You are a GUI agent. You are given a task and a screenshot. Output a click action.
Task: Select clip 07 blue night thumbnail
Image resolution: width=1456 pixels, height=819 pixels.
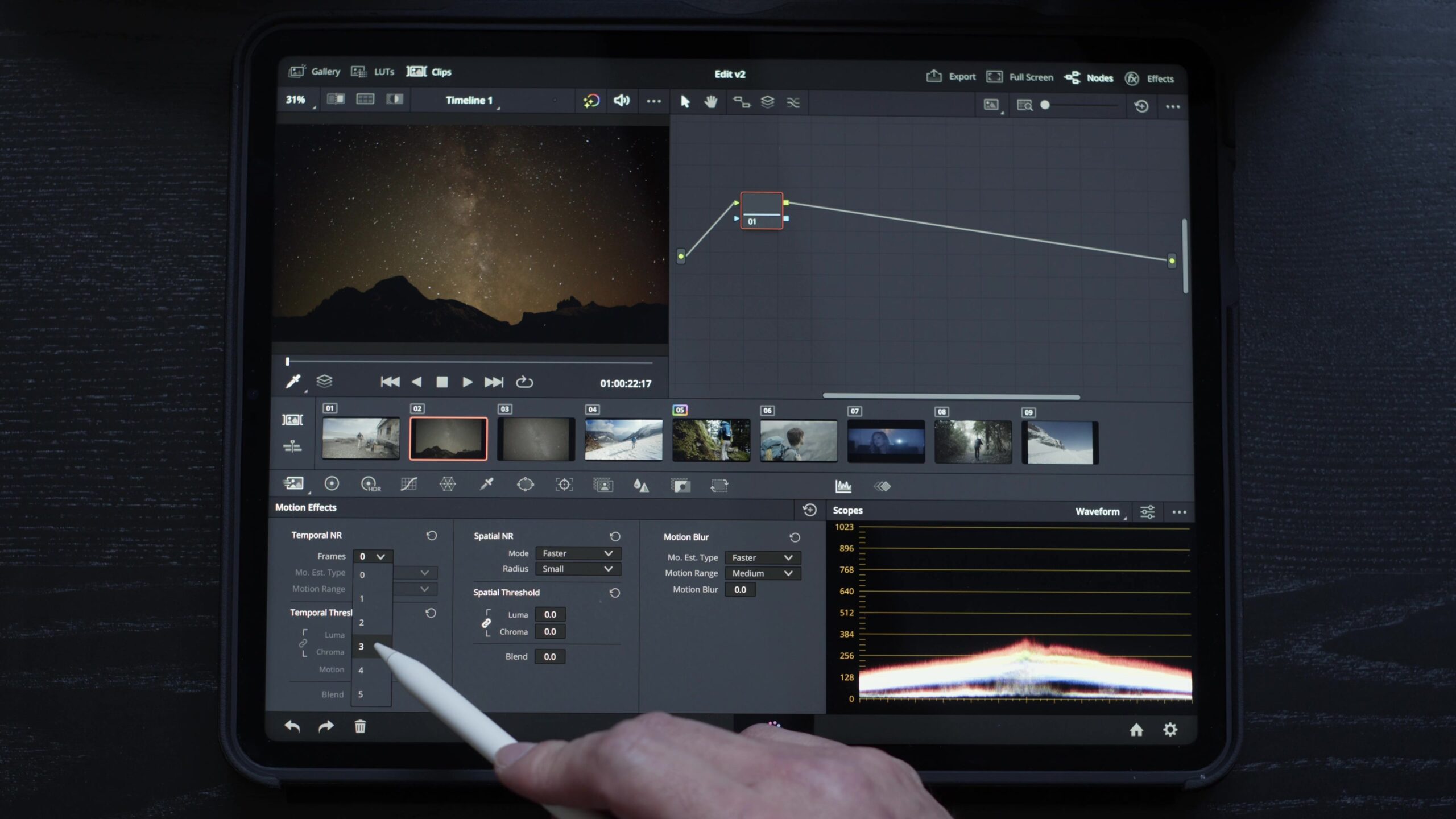click(886, 442)
